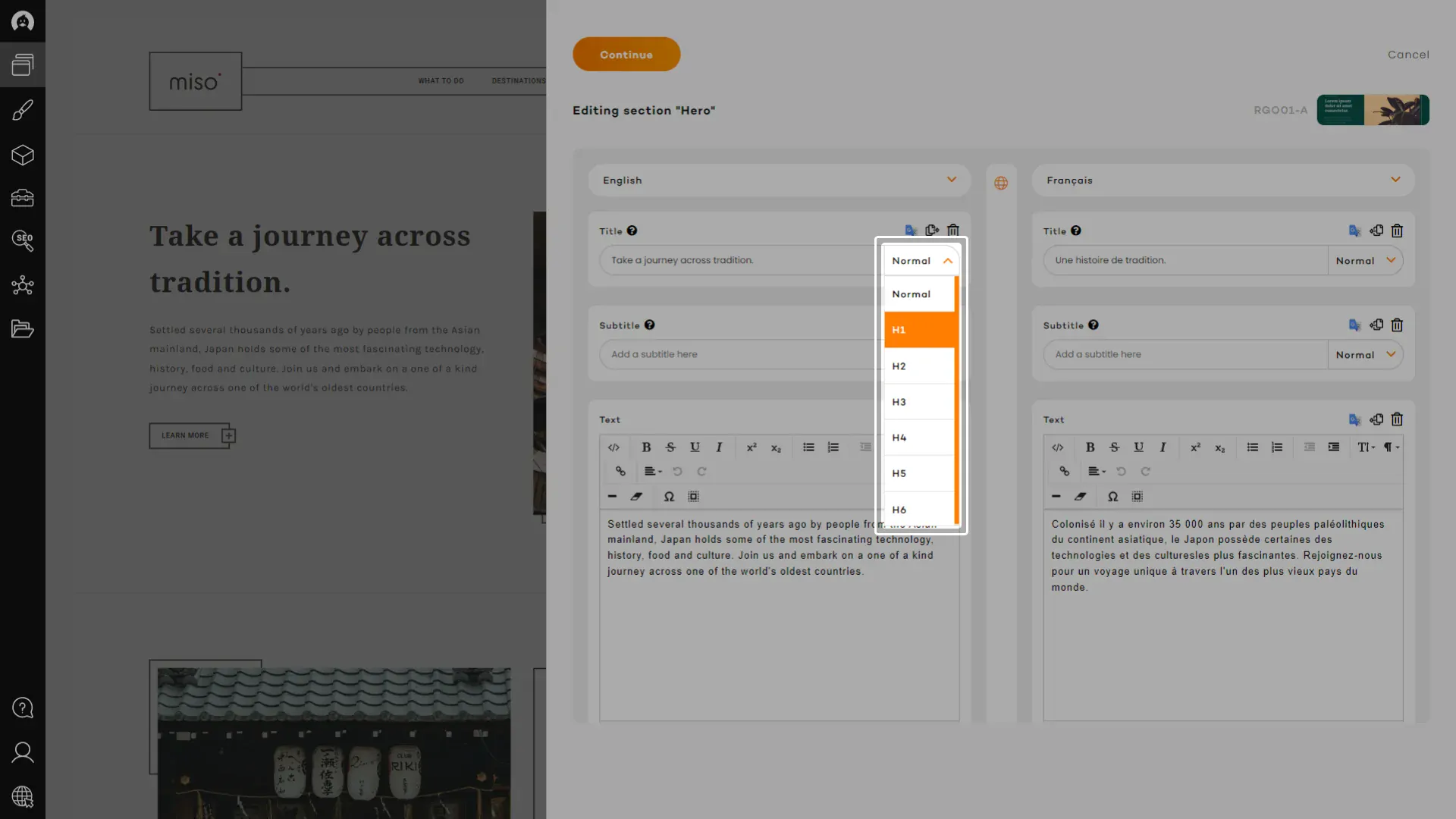Screen dimensions: 1456x819
Task: Open the SEO tools sidebar icon
Action: coord(23,240)
